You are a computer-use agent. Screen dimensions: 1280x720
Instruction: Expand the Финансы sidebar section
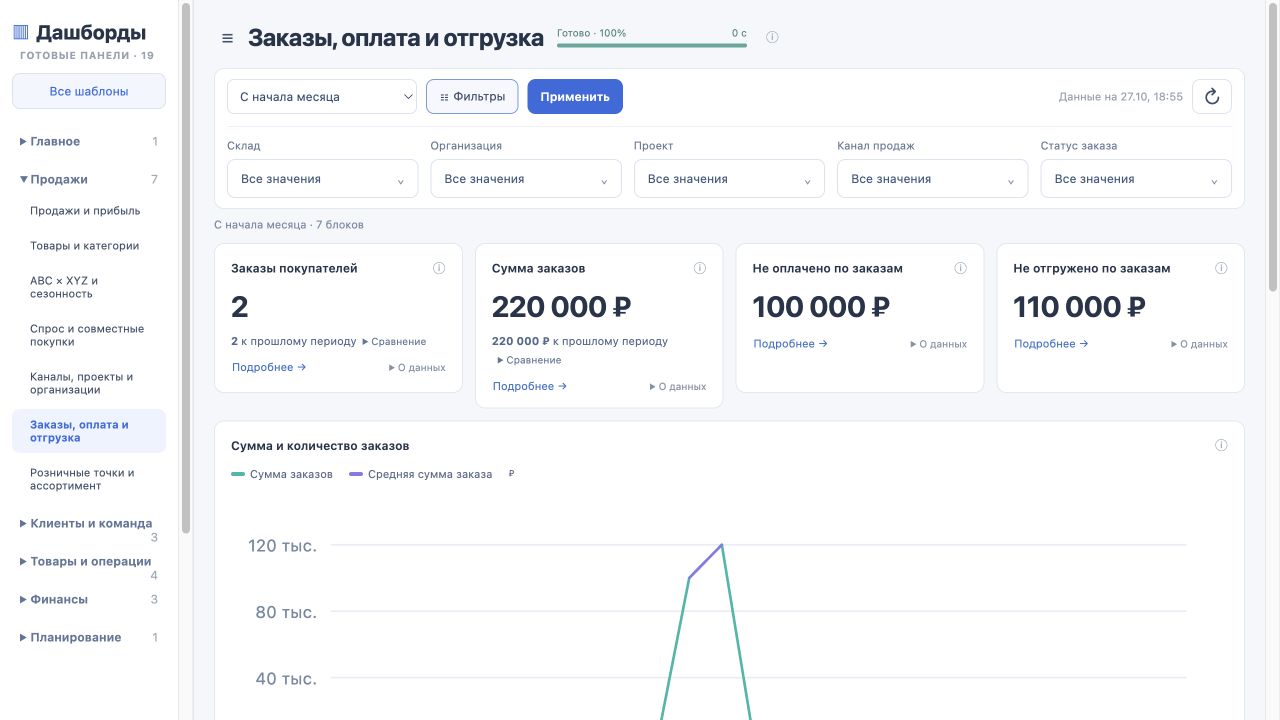pyautogui.click(x=89, y=600)
